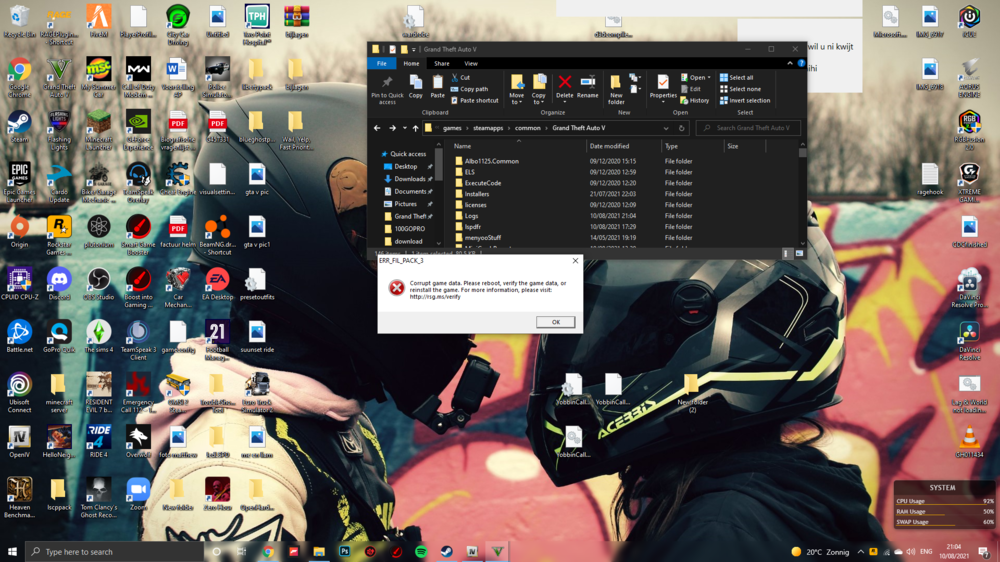This screenshot has width=1000, height=562.
Task: Click the Cut scissors icon
Action: (x=455, y=77)
